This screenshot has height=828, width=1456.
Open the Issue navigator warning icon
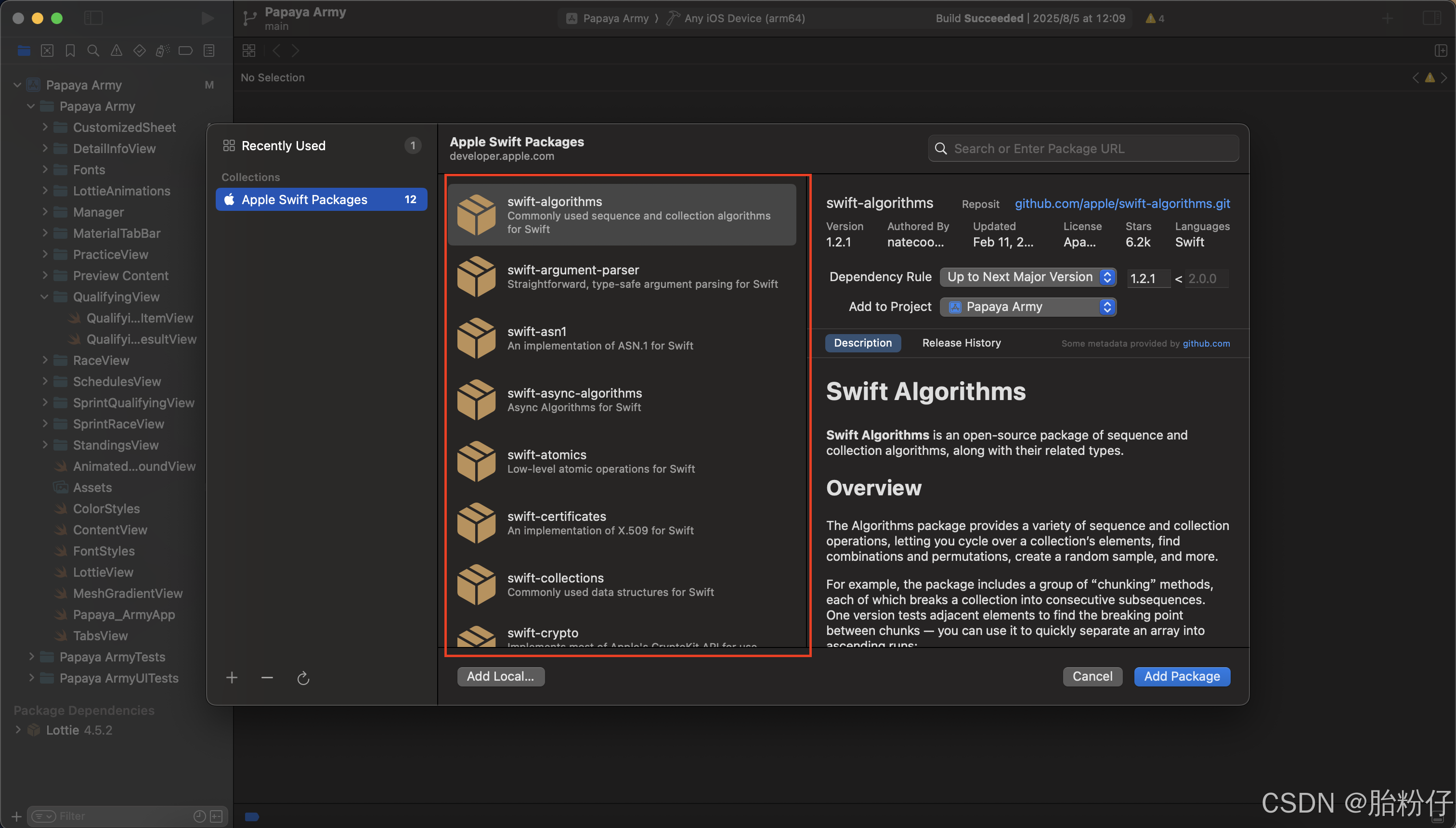coord(116,51)
